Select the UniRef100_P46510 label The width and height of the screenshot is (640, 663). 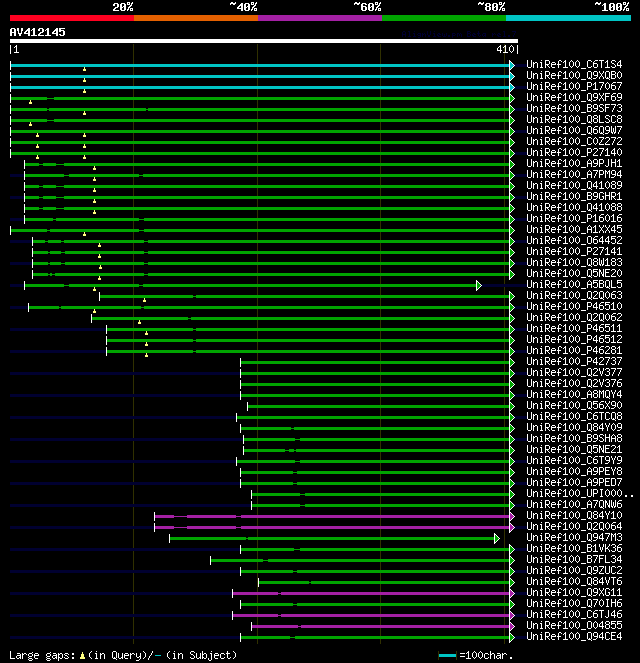tap(574, 306)
